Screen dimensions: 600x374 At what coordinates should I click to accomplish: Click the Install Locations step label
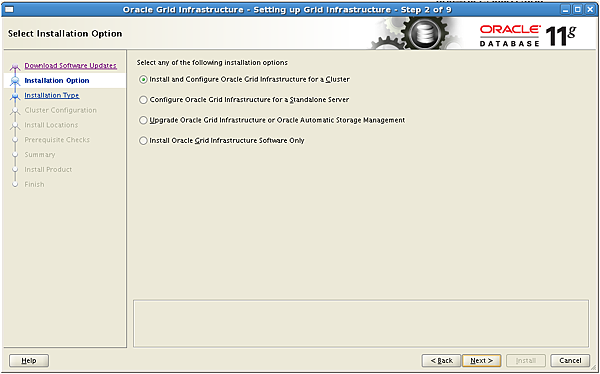pyautogui.click(x=51, y=125)
